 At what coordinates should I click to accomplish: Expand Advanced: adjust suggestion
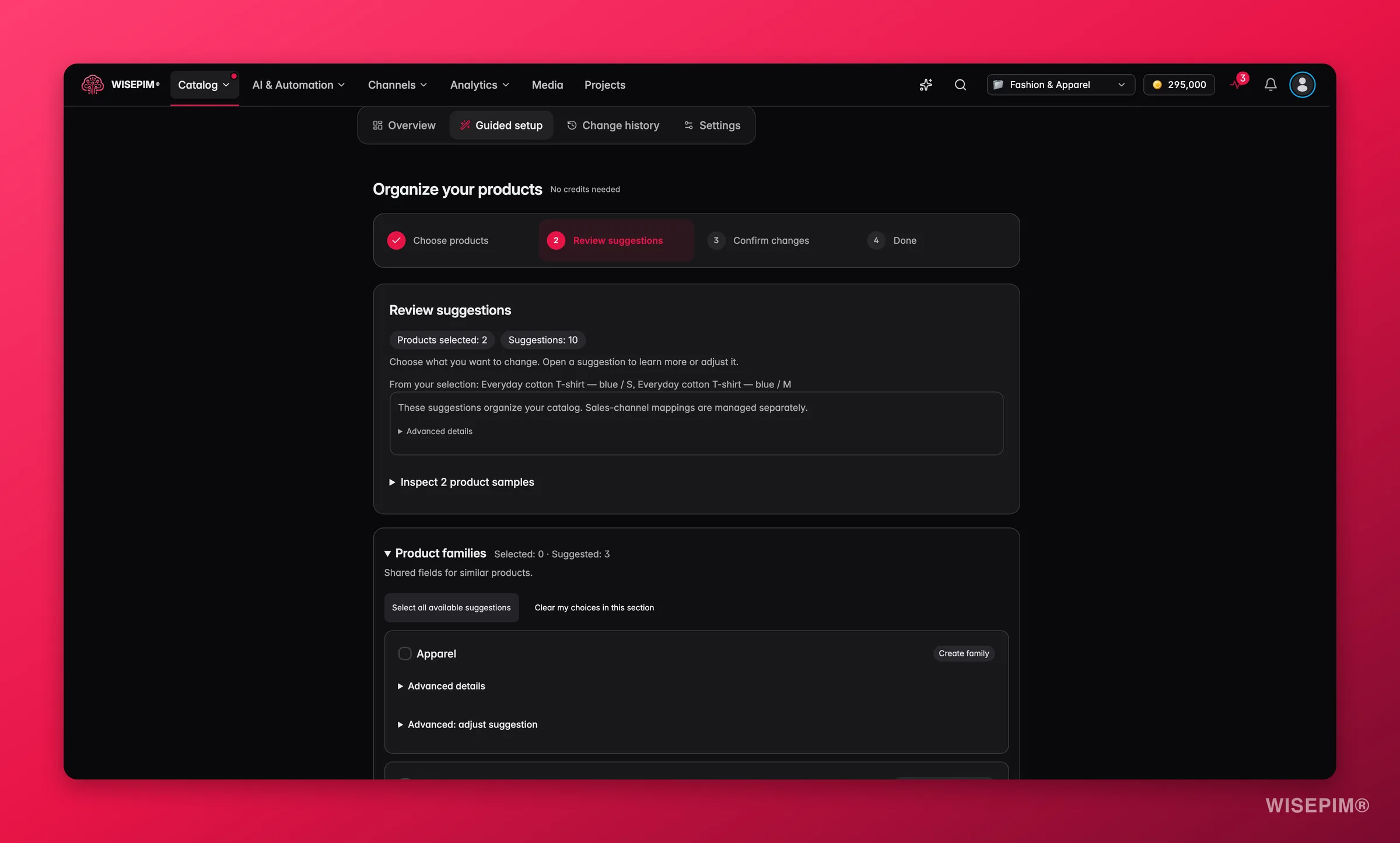pos(468,725)
